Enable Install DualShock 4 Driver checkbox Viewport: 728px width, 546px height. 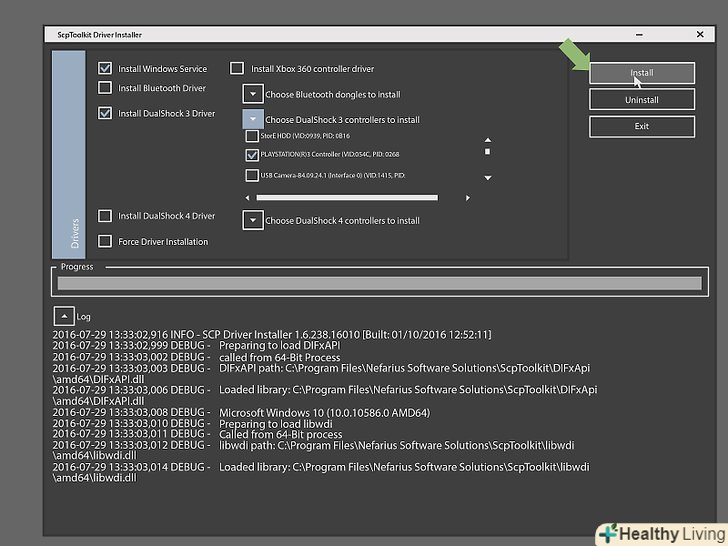tap(105, 215)
